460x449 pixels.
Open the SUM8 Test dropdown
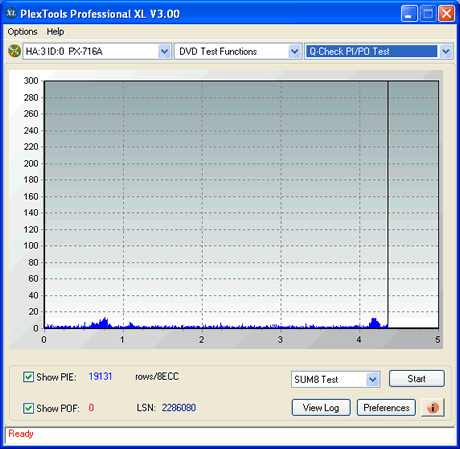[x=373, y=379]
